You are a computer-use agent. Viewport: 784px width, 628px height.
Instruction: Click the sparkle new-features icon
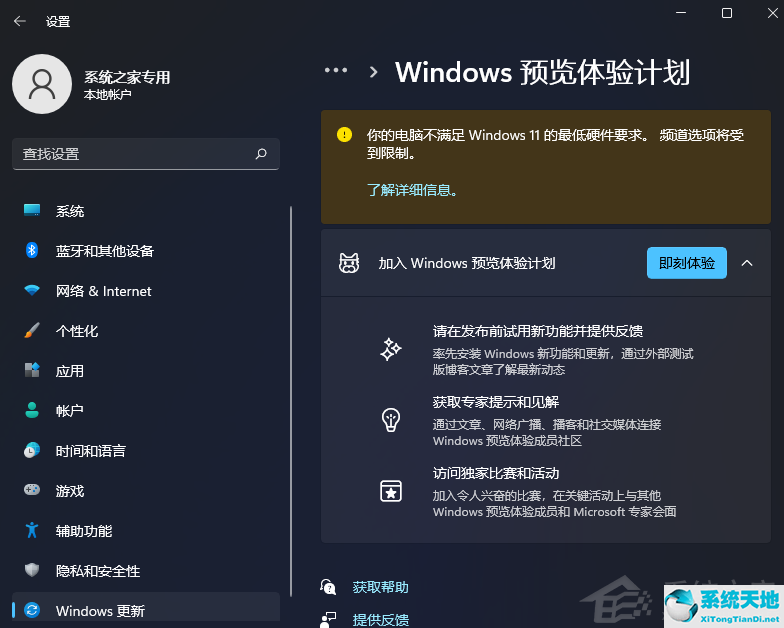click(390, 349)
